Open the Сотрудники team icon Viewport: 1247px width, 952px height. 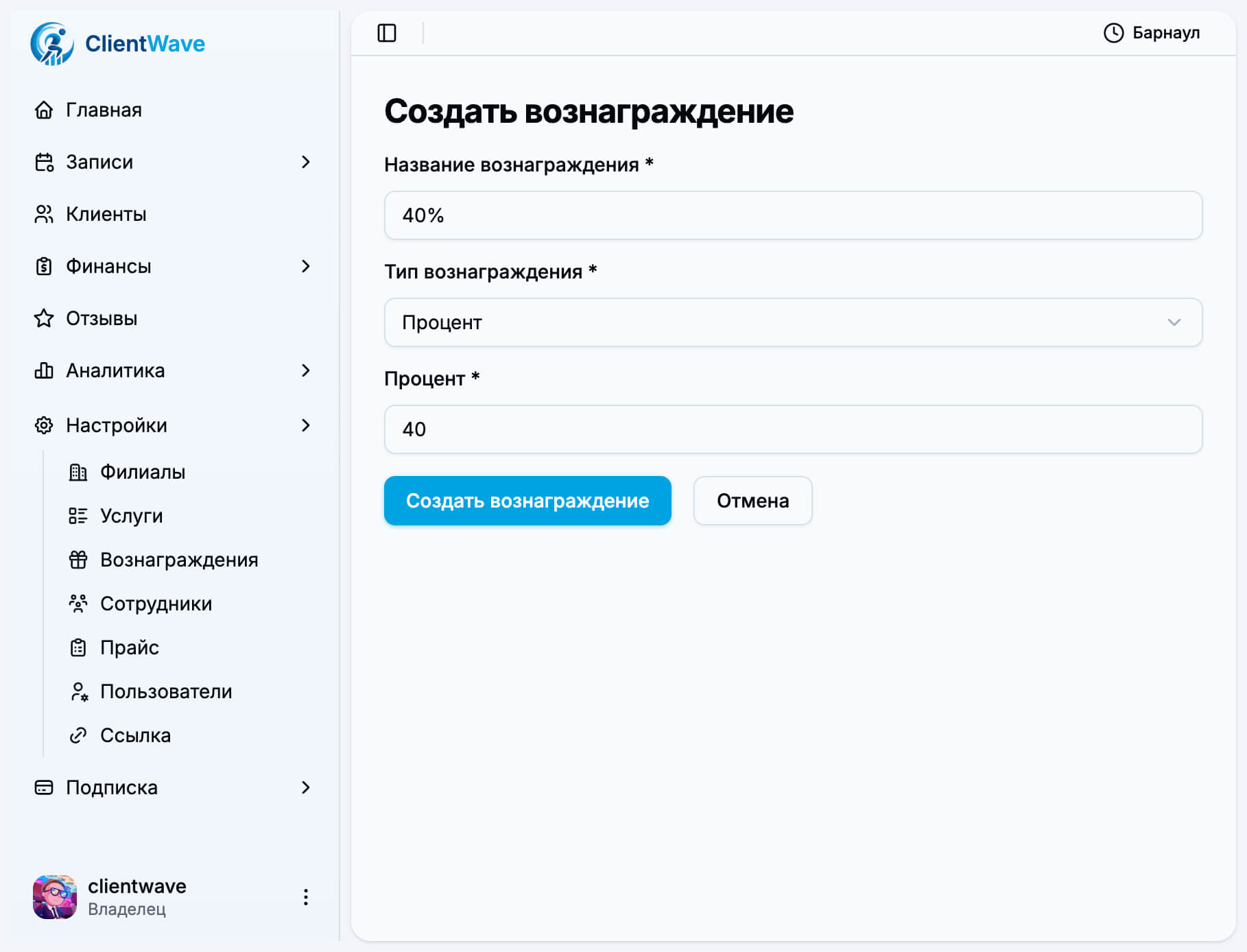point(78,604)
